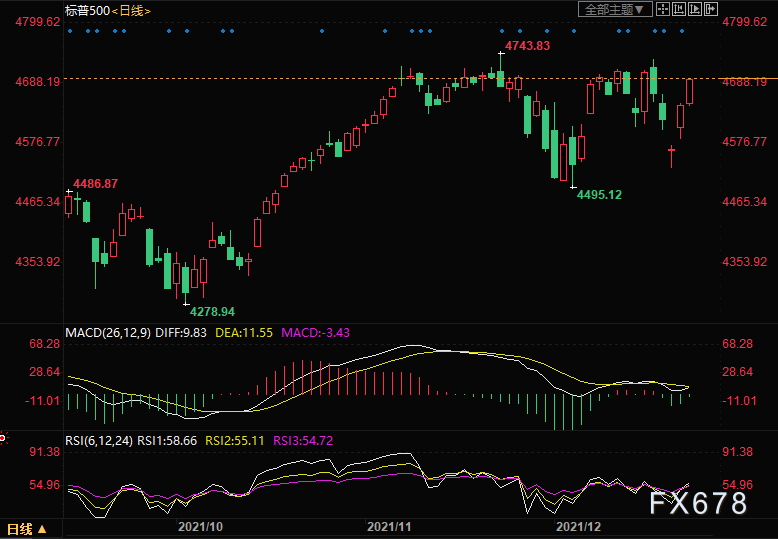Image resolution: width=778 pixels, height=539 pixels.
Task: Select the candlestick at the 4278.94 low
Action: point(186,283)
